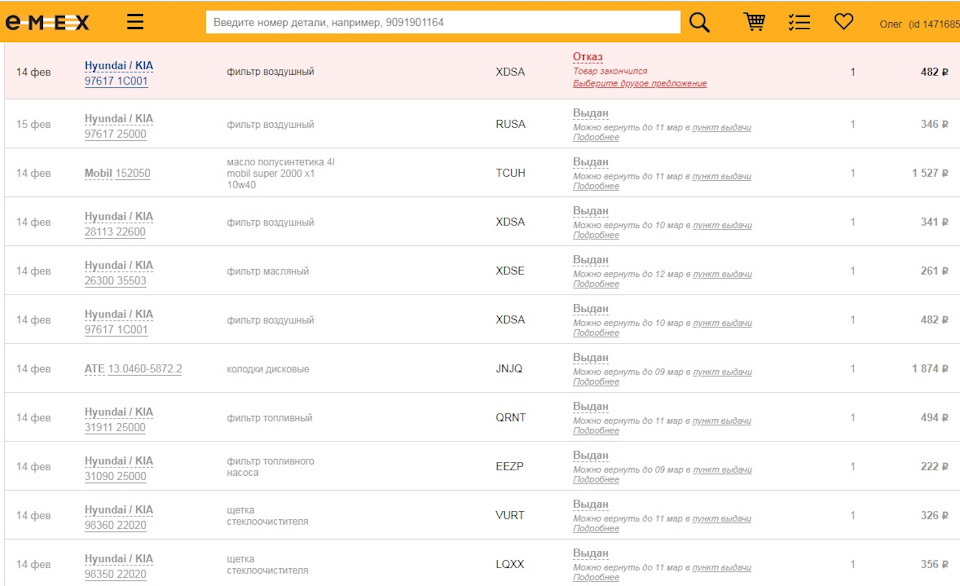This screenshot has width=960, height=586.
Task: Click Hyundai / KIA brand in RUSA row
Action: tap(119, 119)
